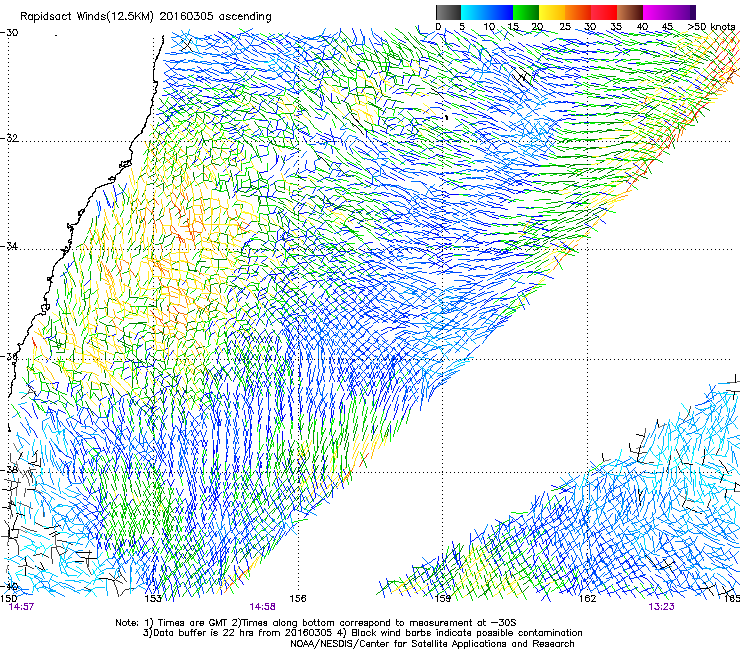
Task: Click the purple '13:23' time label
Action: tap(661, 607)
